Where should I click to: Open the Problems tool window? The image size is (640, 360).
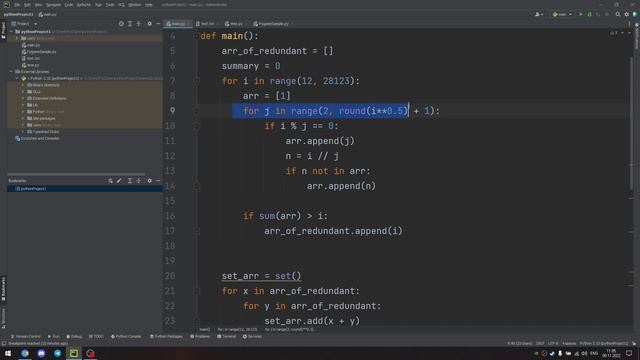coord(200,336)
